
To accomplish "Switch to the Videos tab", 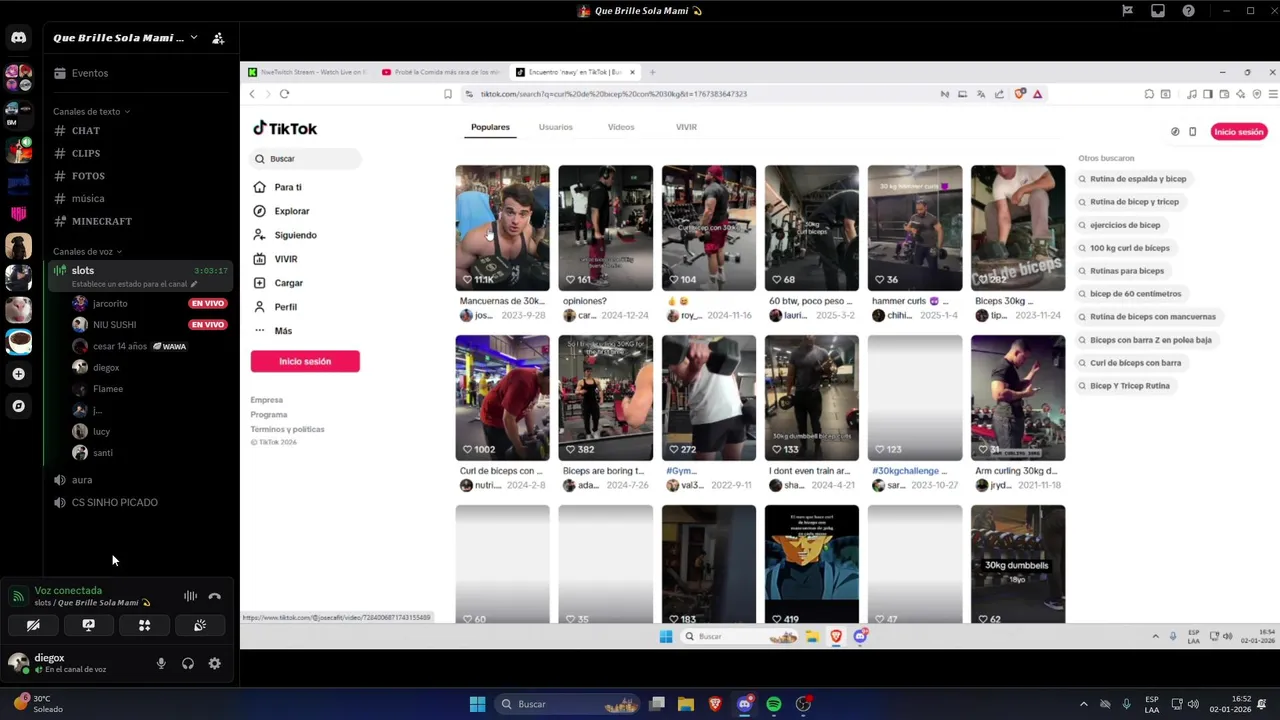I will coord(621,127).
